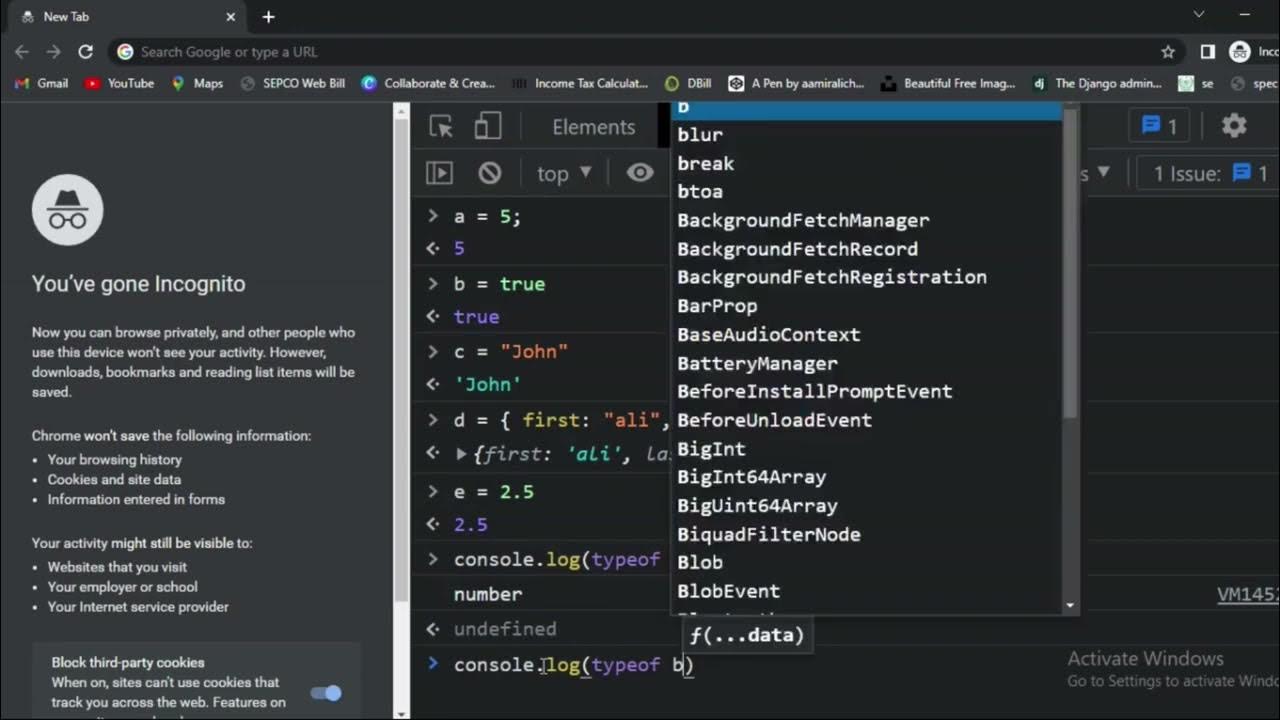Expand the logged object disclosure triangle
Image resolution: width=1280 pixels, height=720 pixels.
pos(461,454)
